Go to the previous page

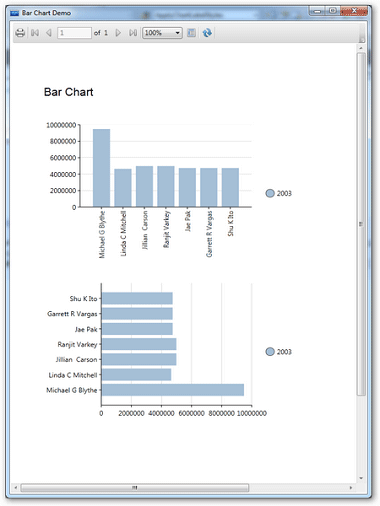(x=49, y=33)
